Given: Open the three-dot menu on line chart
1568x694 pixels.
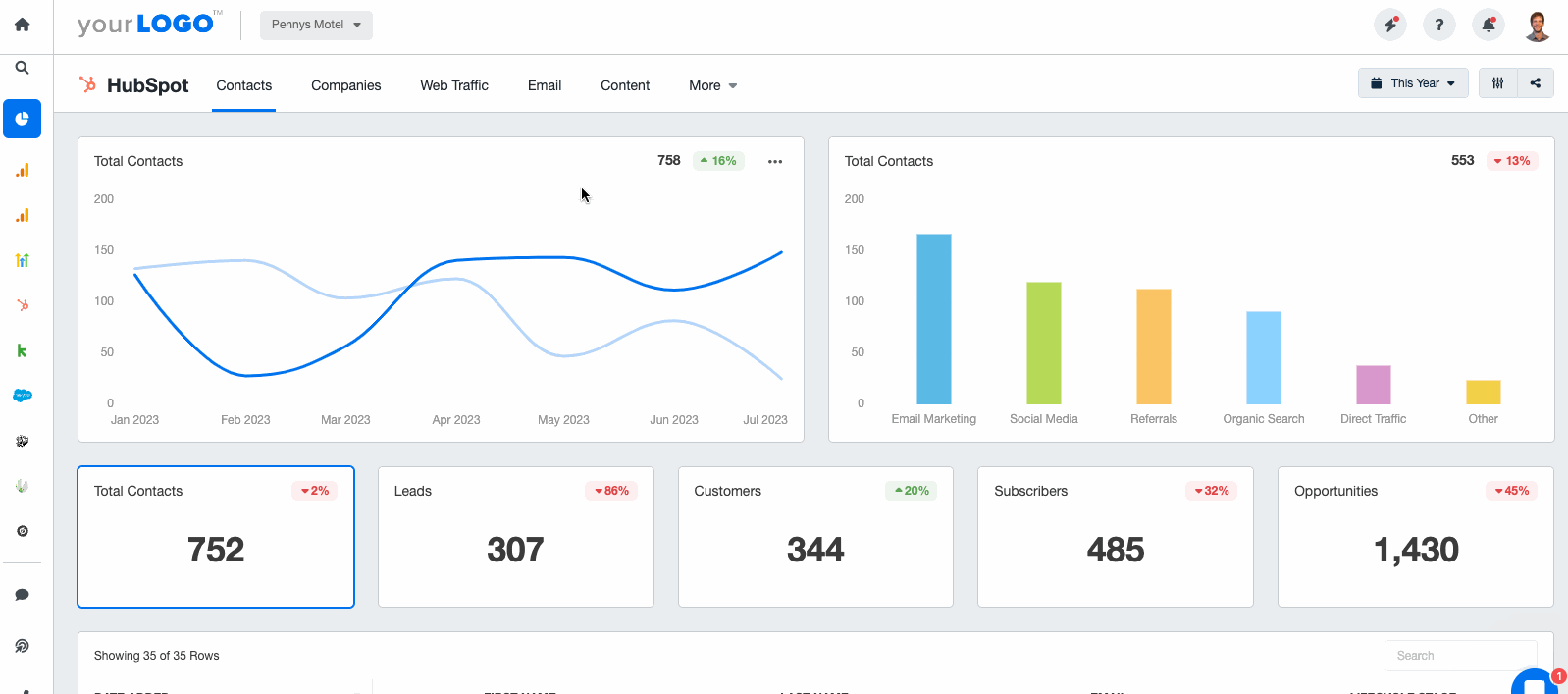Looking at the screenshot, I should point(775,162).
